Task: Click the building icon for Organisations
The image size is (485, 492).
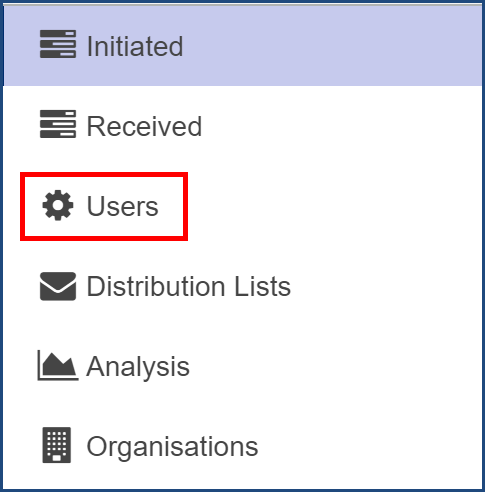Action: [57, 445]
